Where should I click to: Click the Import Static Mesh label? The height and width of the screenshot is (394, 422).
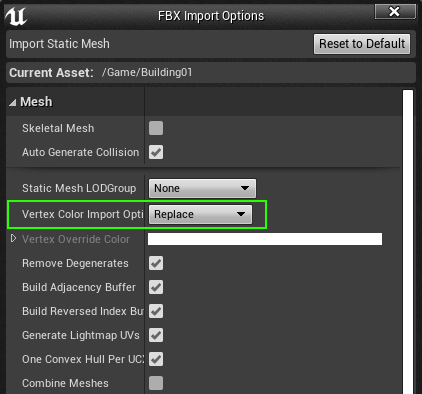[x=59, y=44]
